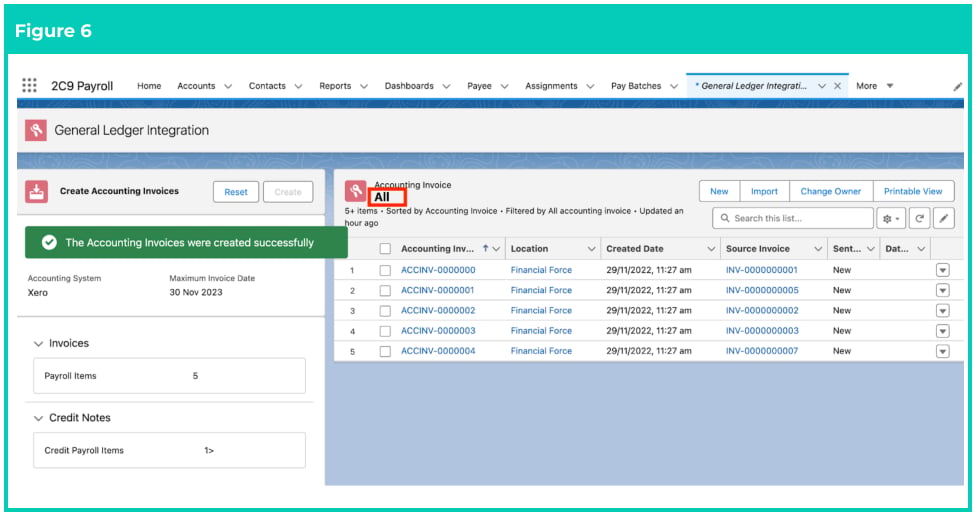Go to the Home tab
The height and width of the screenshot is (516, 976).
[x=149, y=86]
